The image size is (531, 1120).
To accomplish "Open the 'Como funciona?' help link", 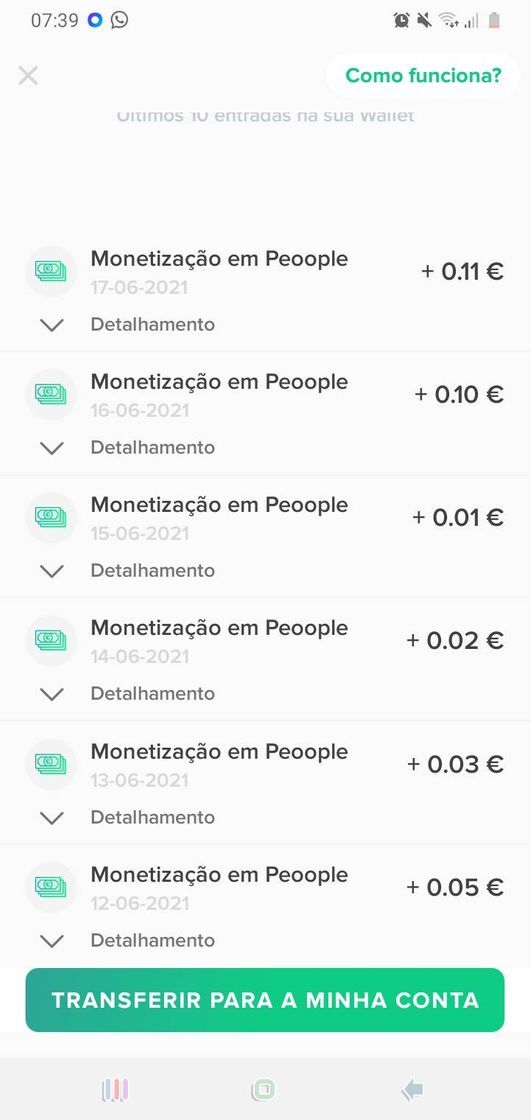I will (423, 76).
